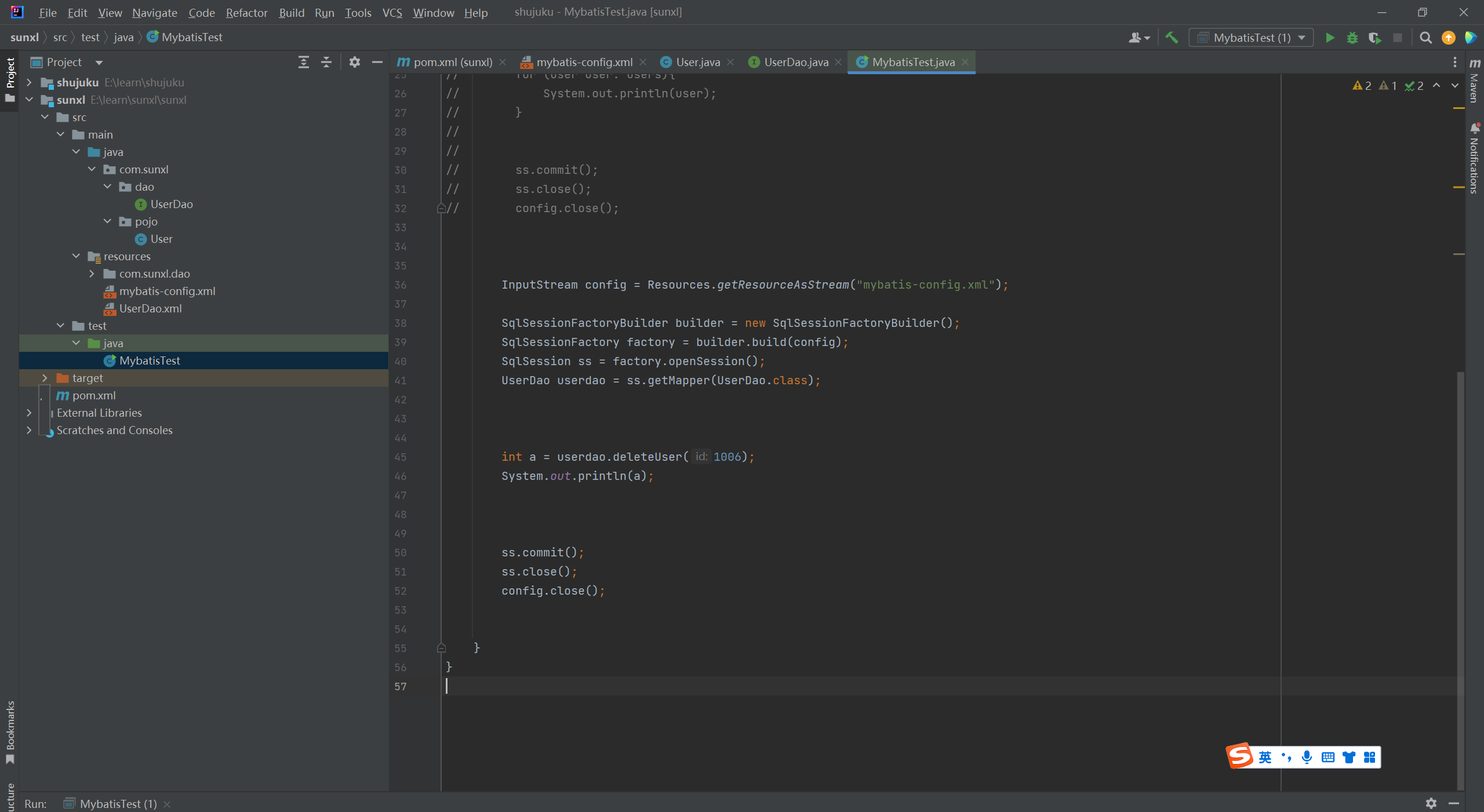This screenshot has width=1484, height=812.
Task: Switch to the UserDao.java tab
Action: coord(795,62)
